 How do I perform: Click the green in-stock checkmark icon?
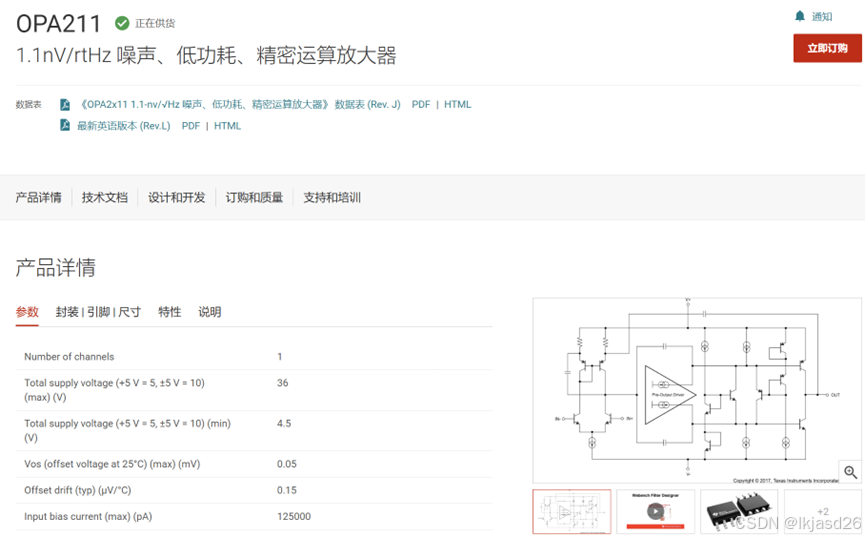(x=122, y=23)
